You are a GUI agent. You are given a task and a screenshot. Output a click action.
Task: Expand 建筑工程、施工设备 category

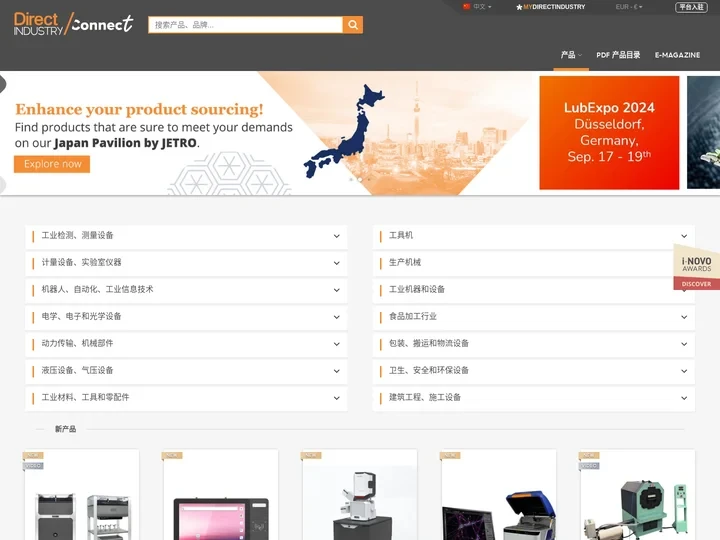click(534, 398)
